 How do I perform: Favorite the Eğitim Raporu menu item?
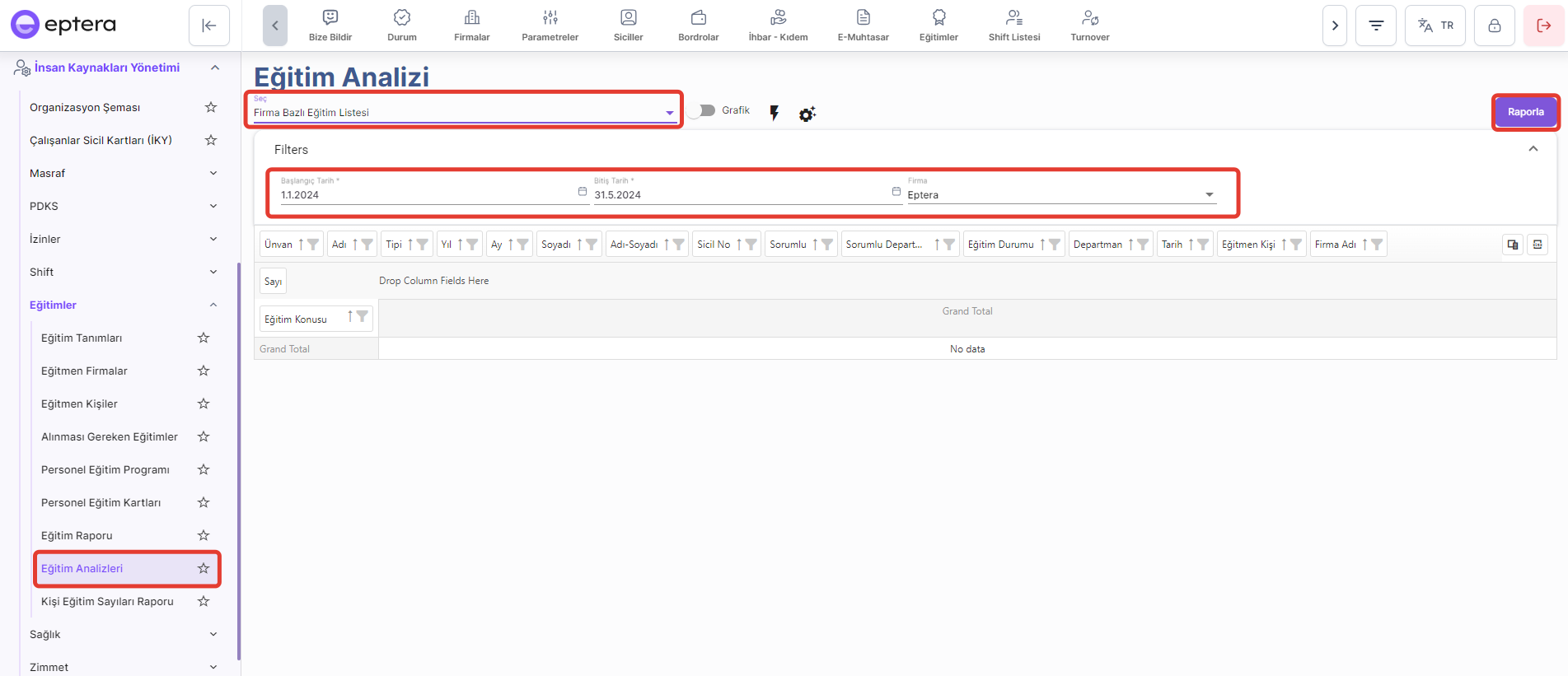click(x=204, y=535)
